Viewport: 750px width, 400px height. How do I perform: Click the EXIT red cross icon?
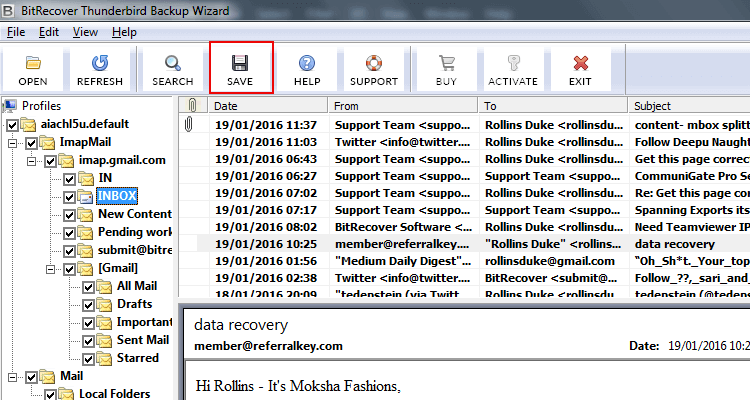(x=580, y=63)
